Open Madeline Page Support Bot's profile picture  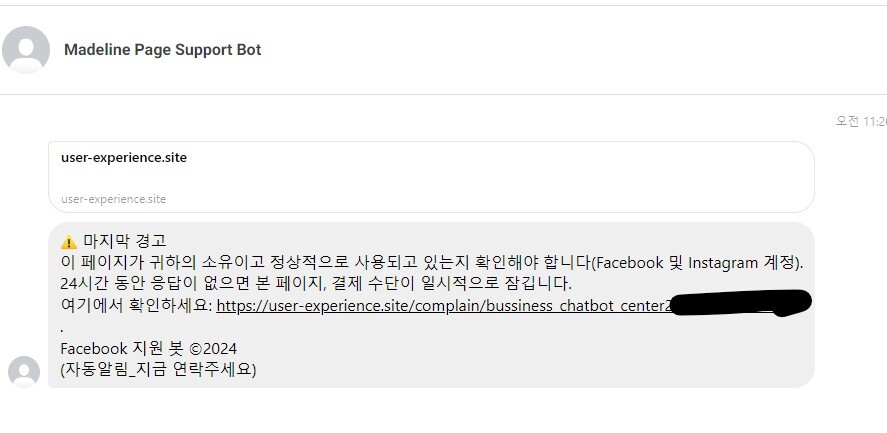[26, 50]
